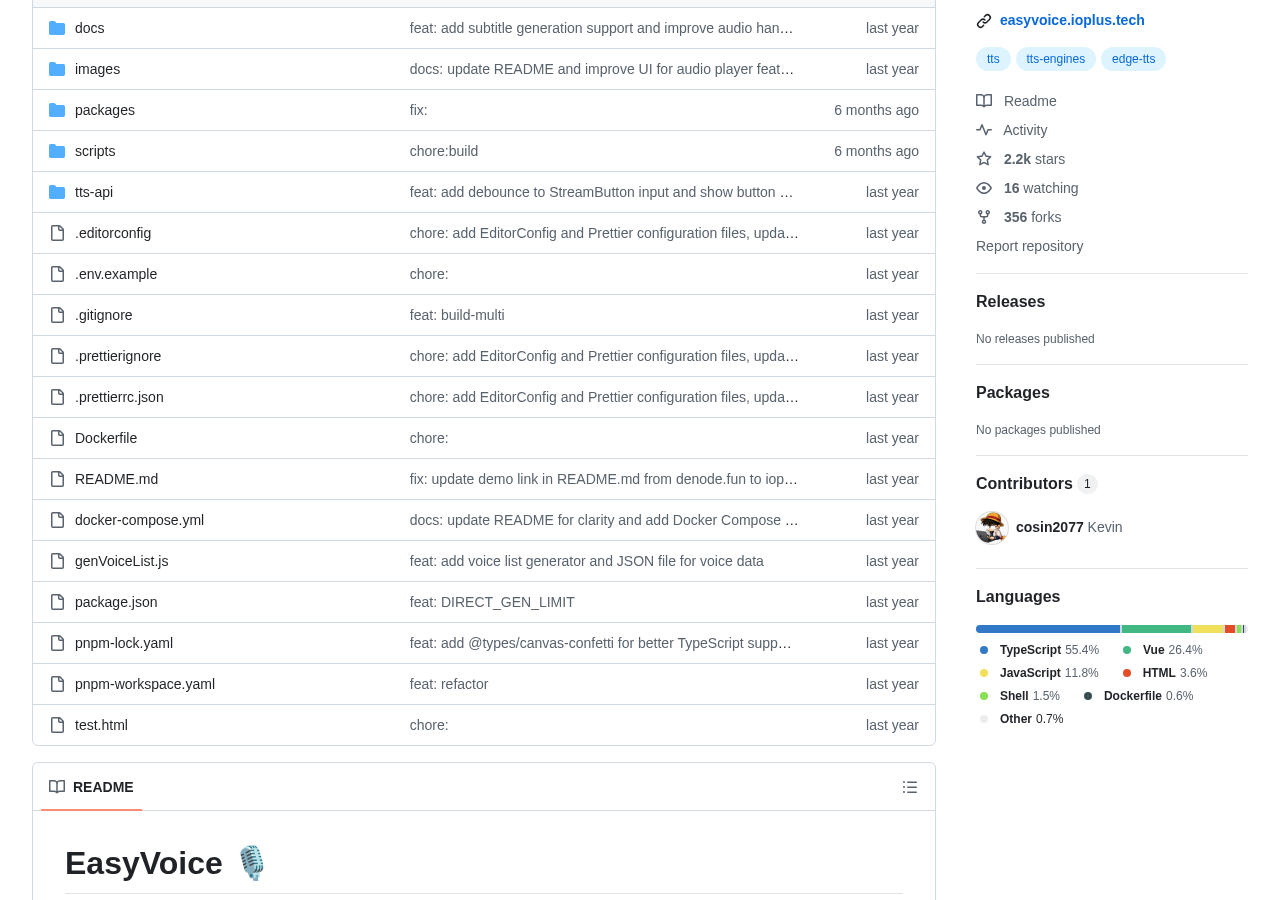This screenshot has height=900, width=1280.
Task: Click the docs folder icon
Action: click(57, 28)
